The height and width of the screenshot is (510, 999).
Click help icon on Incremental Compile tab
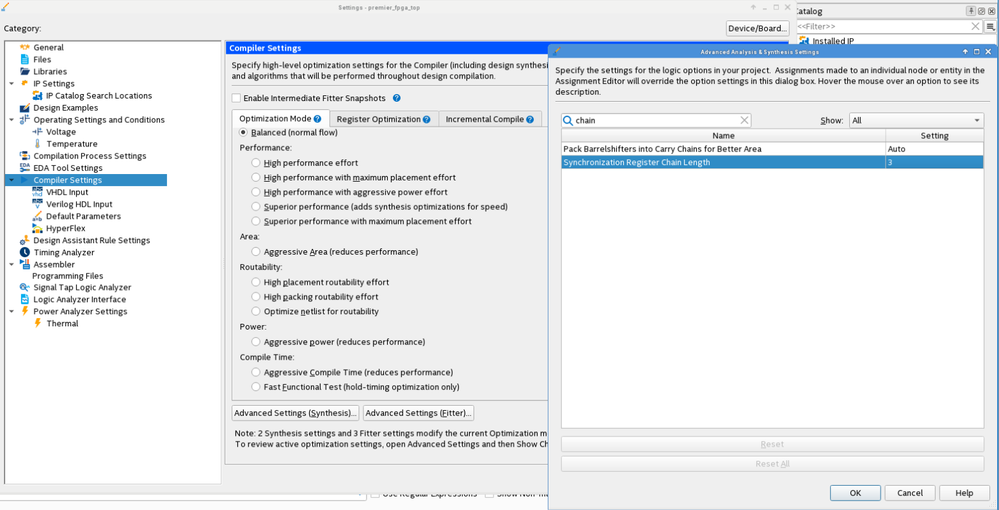(x=529, y=119)
